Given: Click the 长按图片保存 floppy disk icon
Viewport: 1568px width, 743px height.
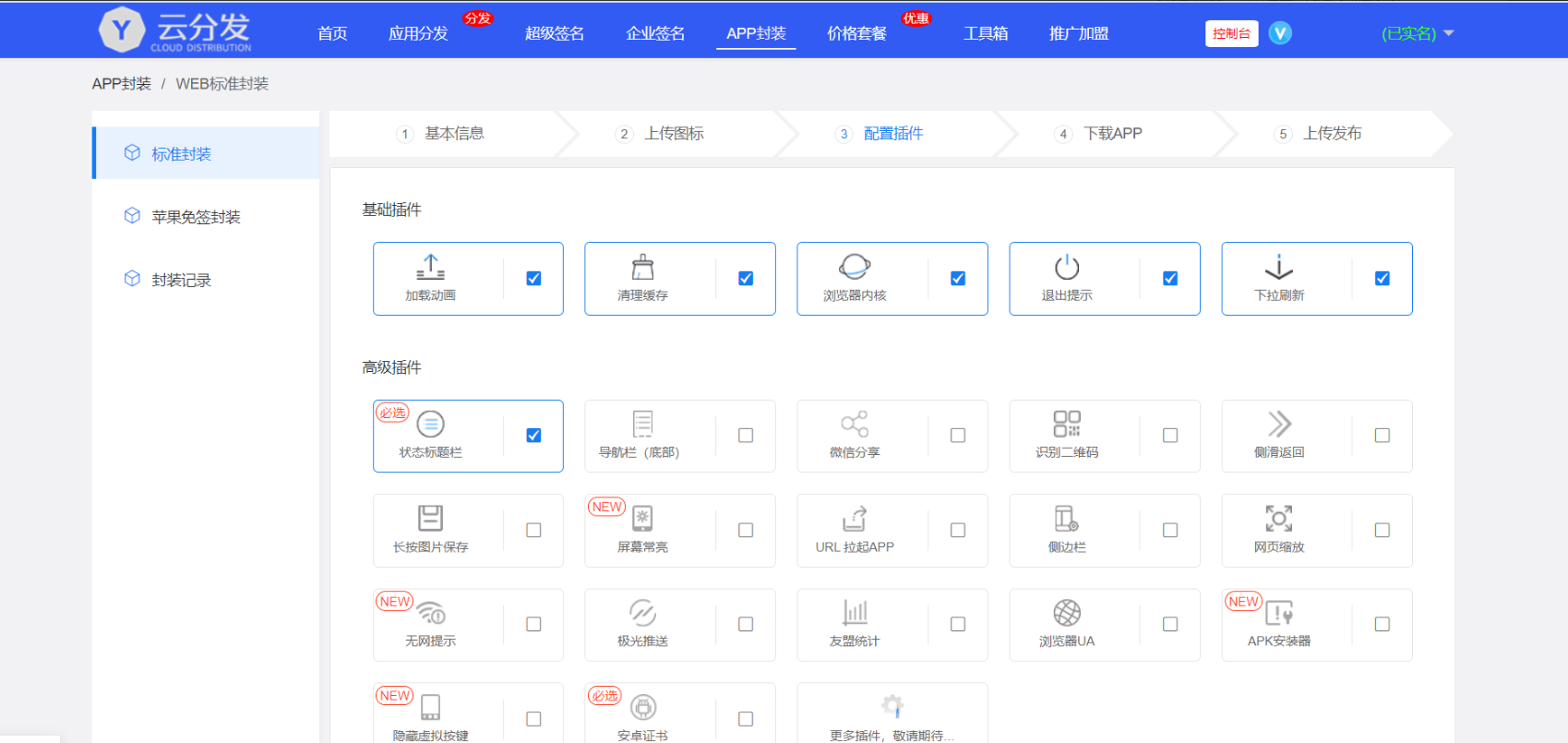Looking at the screenshot, I should coord(430,518).
